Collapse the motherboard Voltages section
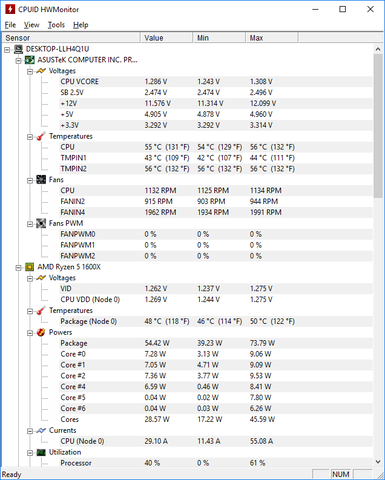The height and width of the screenshot is (480, 385). (30, 71)
